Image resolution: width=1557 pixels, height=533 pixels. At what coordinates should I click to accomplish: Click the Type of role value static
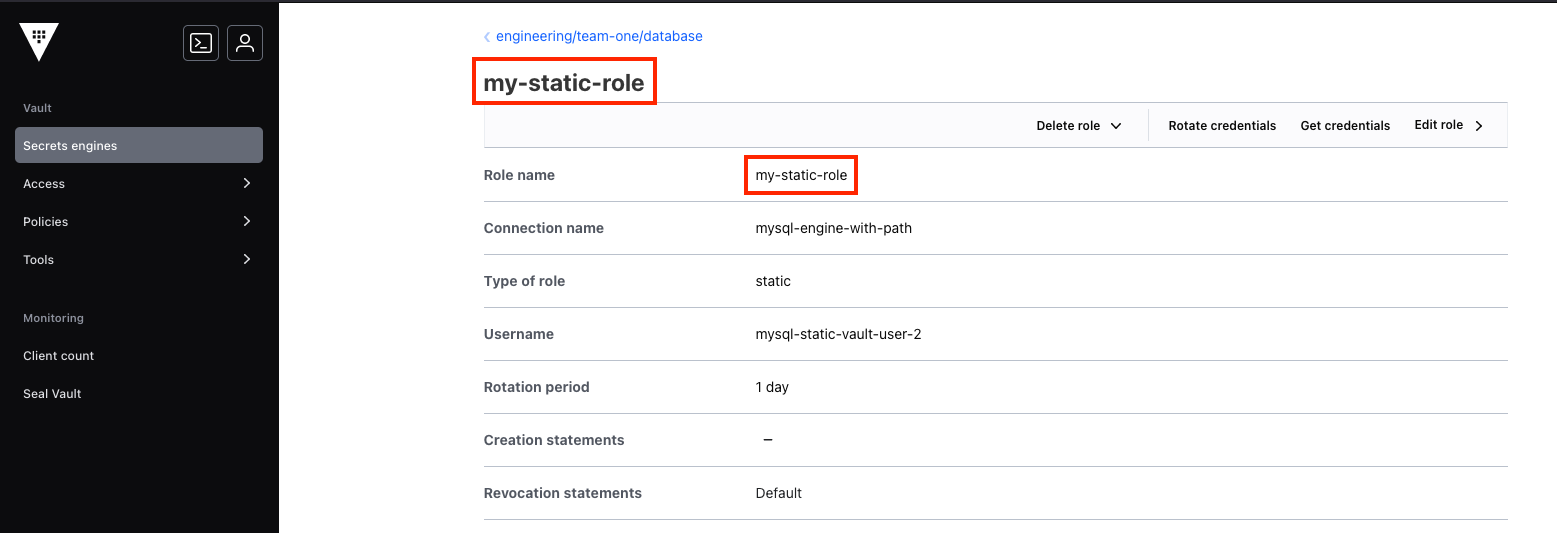(x=773, y=281)
